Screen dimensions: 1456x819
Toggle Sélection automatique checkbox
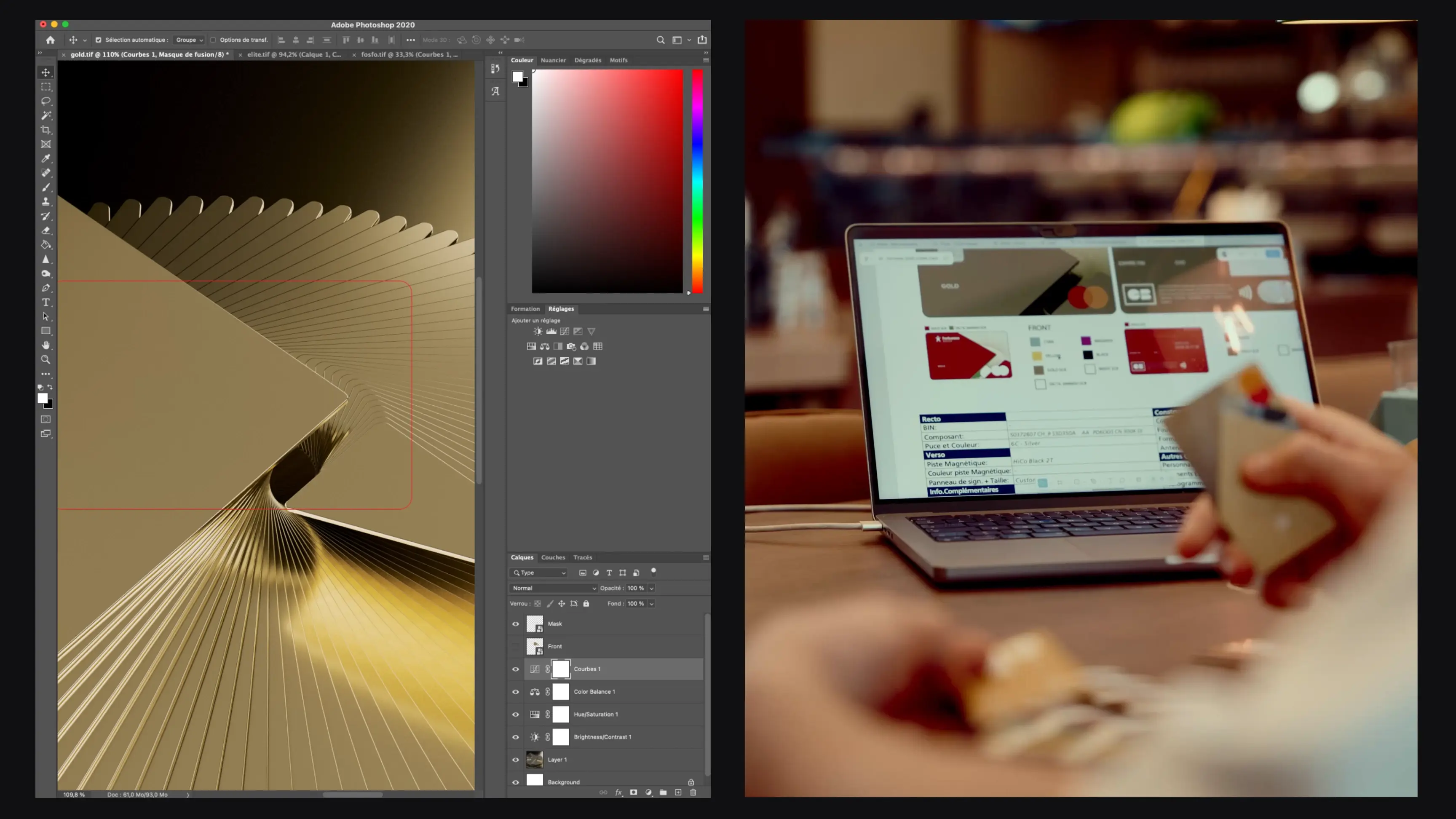[x=98, y=40]
